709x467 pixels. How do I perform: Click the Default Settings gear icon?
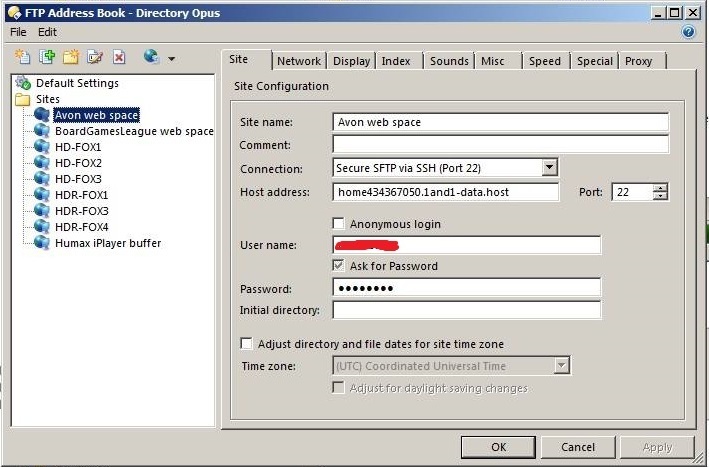23,83
